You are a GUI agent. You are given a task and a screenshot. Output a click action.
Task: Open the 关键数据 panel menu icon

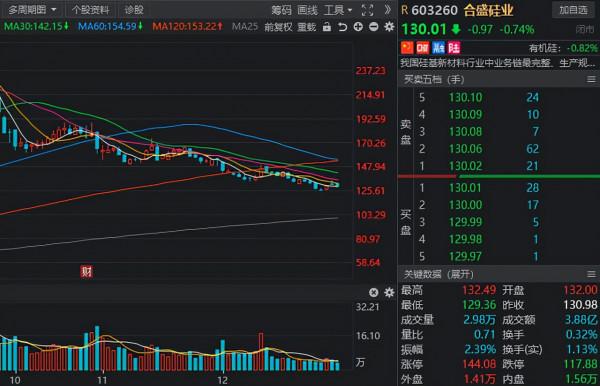591,274
